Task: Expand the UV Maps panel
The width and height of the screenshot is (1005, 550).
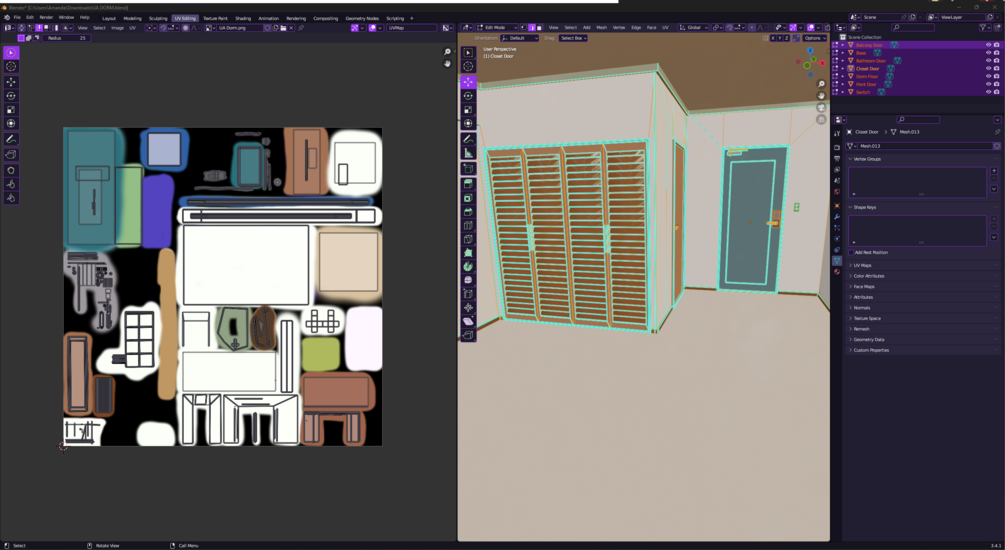Action: click(923, 265)
